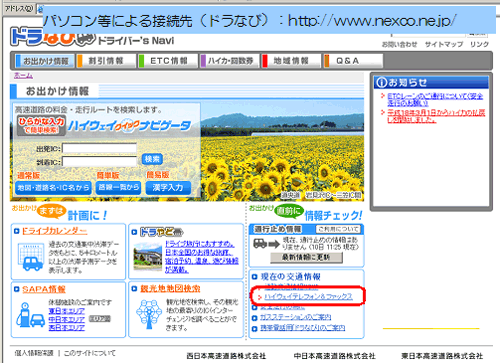Click the 路線一覧から button
The height and width of the screenshot is (363, 500).
coord(118,187)
